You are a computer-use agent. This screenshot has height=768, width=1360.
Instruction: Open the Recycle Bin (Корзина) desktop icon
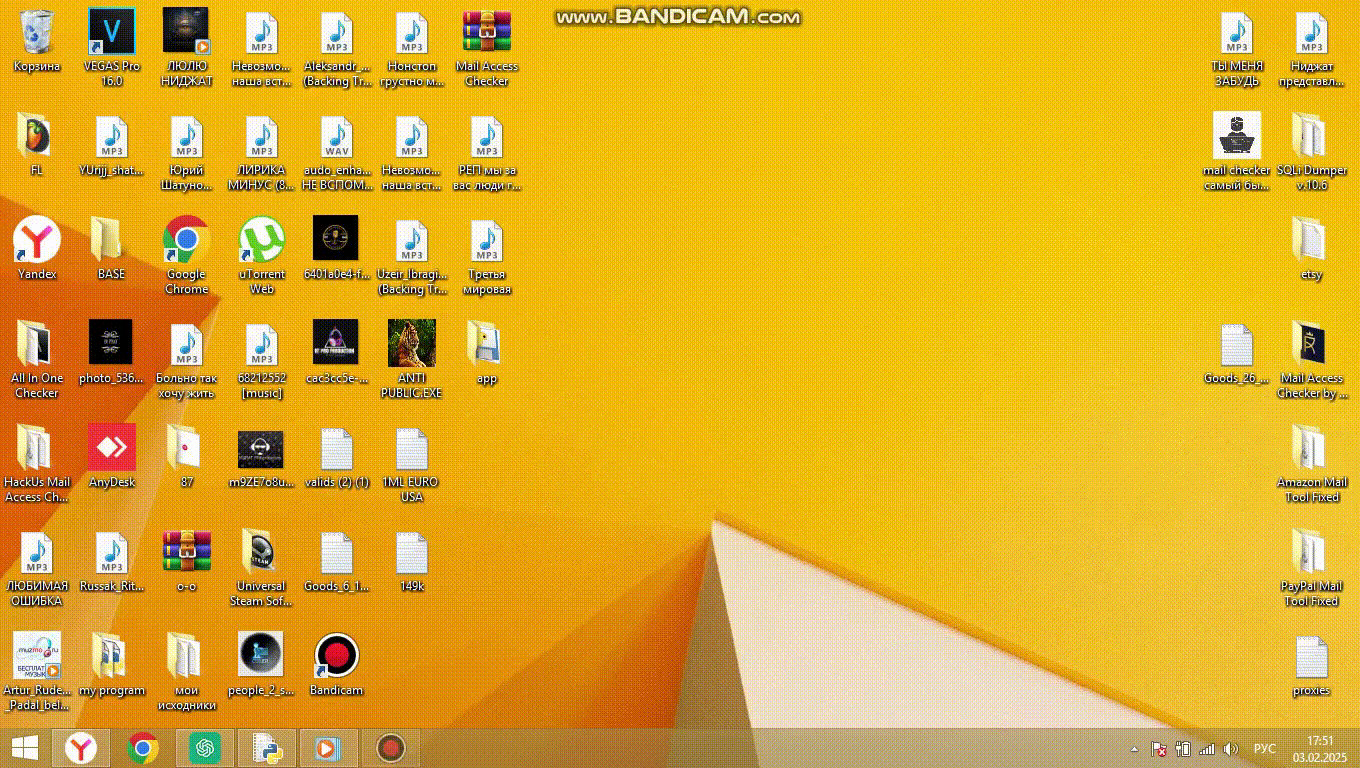(37, 34)
